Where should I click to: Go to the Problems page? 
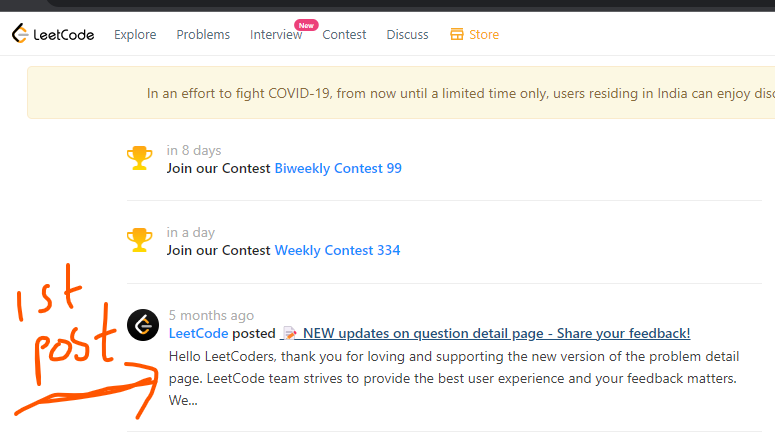coord(203,35)
